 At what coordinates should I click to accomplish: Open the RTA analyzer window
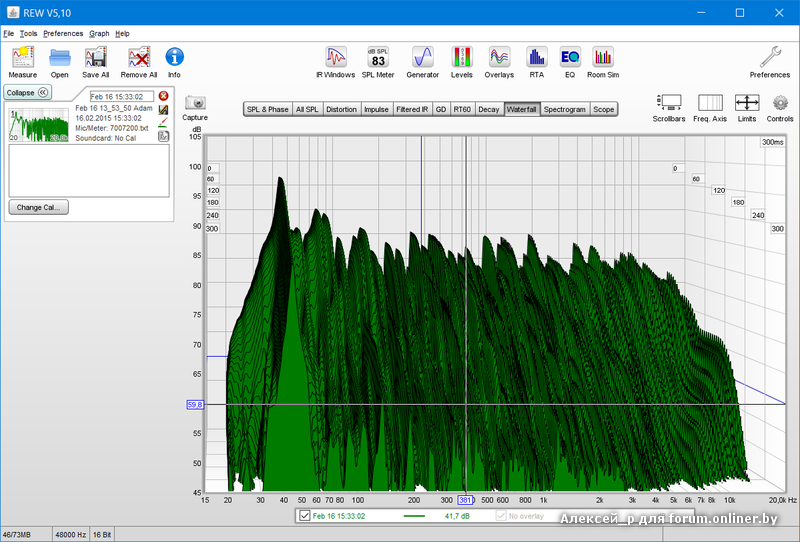click(537, 58)
